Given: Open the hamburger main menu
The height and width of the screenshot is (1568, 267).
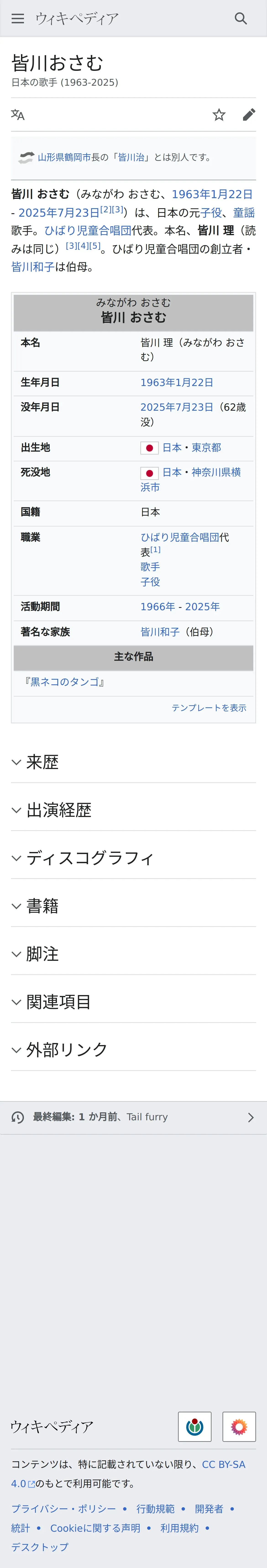Looking at the screenshot, I should 18,18.
